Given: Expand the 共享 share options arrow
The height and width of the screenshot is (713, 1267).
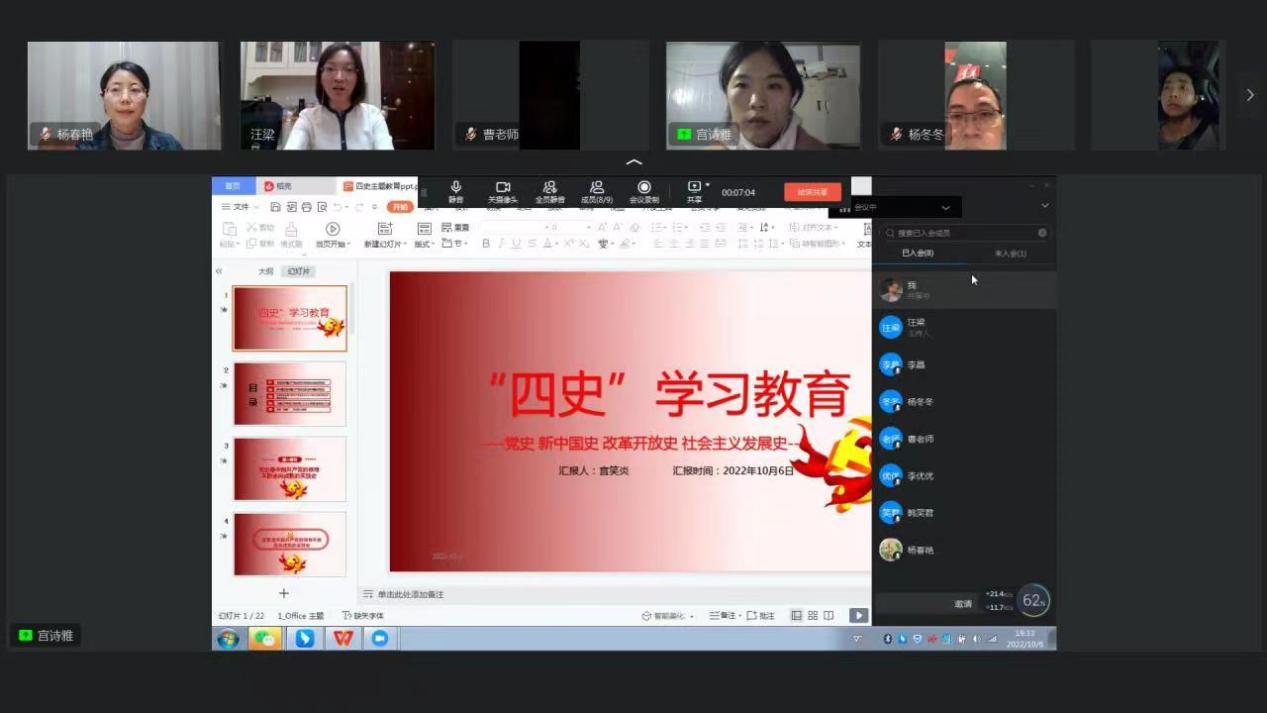Looking at the screenshot, I should click(708, 185).
